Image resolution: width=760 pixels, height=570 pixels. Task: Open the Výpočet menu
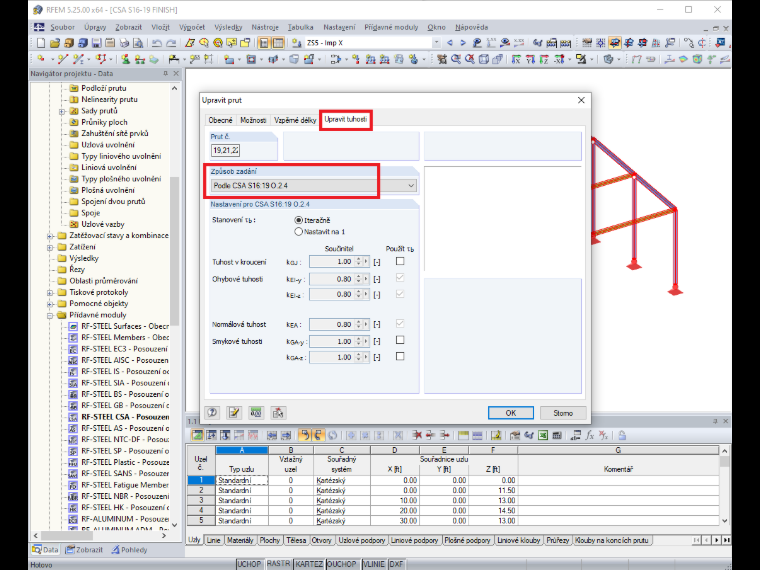point(192,27)
